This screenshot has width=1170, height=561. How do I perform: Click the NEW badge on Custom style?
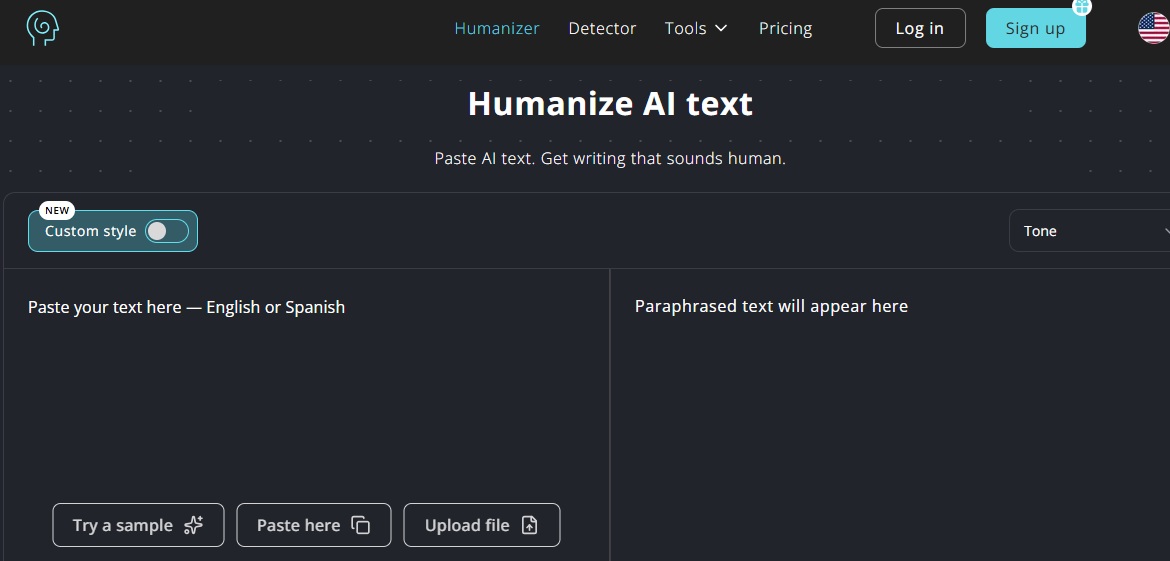click(x=57, y=210)
